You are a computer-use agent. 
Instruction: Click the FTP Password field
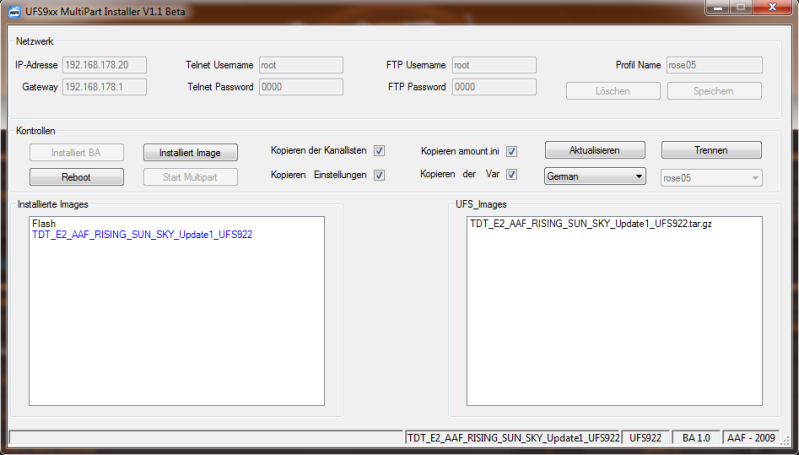(x=493, y=87)
